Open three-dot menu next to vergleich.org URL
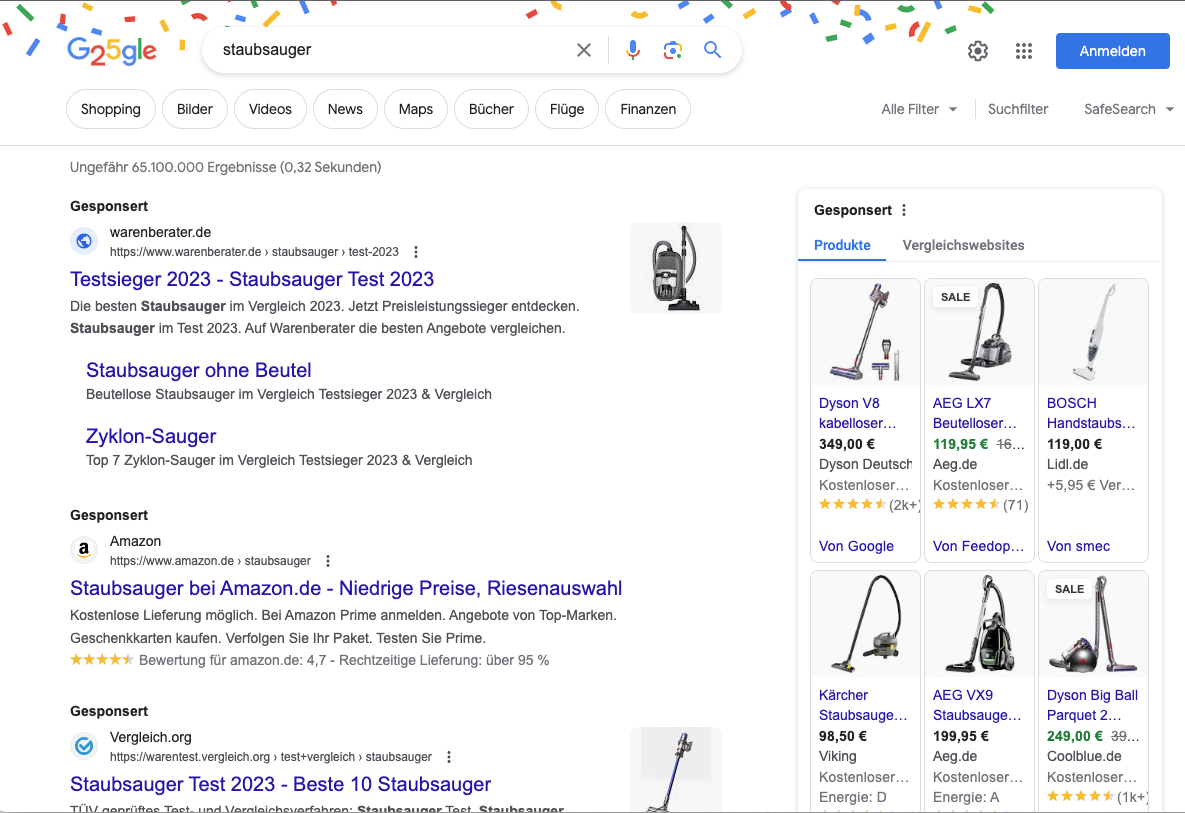 click(x=449, y=756)
